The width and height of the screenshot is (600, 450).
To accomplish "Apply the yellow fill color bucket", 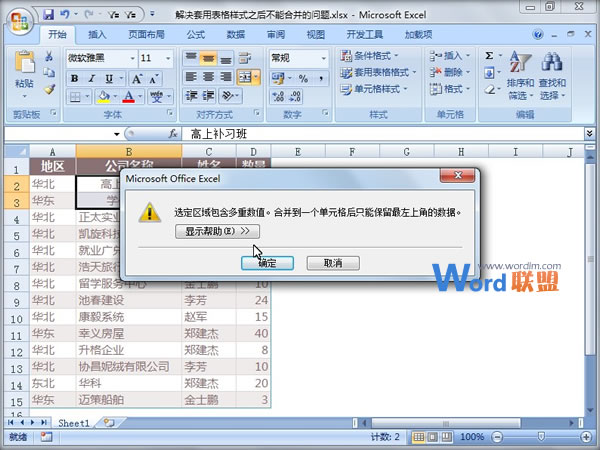I will (103, 96).
